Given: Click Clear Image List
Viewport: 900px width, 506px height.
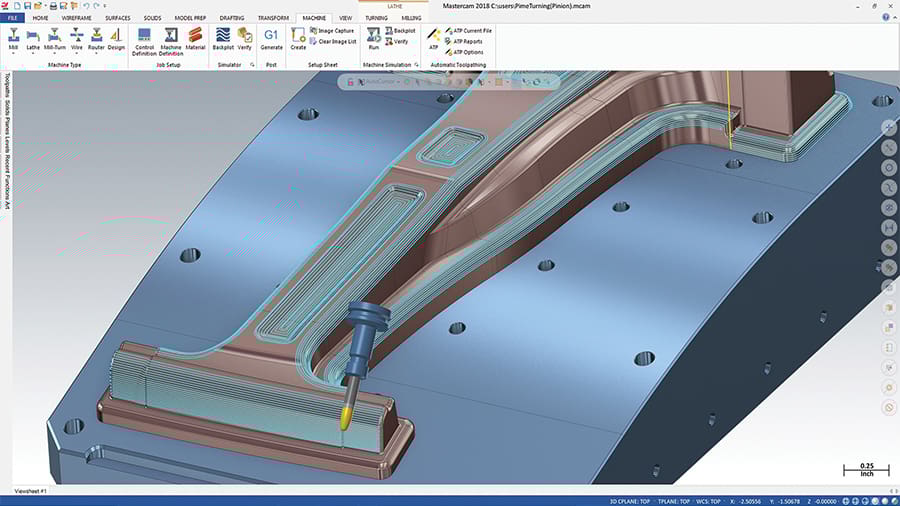Looking at the screenshot, I should coord(333,41).
